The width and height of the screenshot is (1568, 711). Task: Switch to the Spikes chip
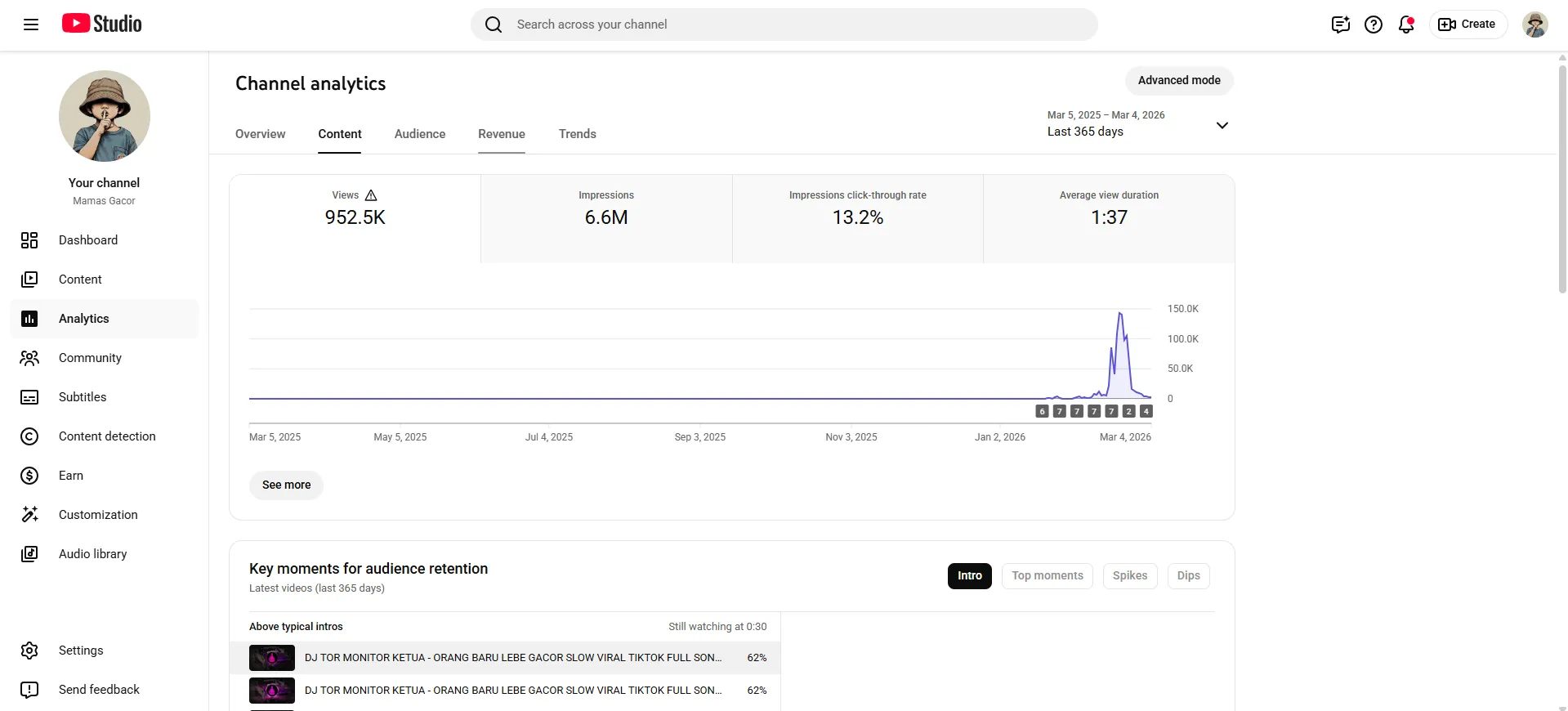pos(1130,576)
